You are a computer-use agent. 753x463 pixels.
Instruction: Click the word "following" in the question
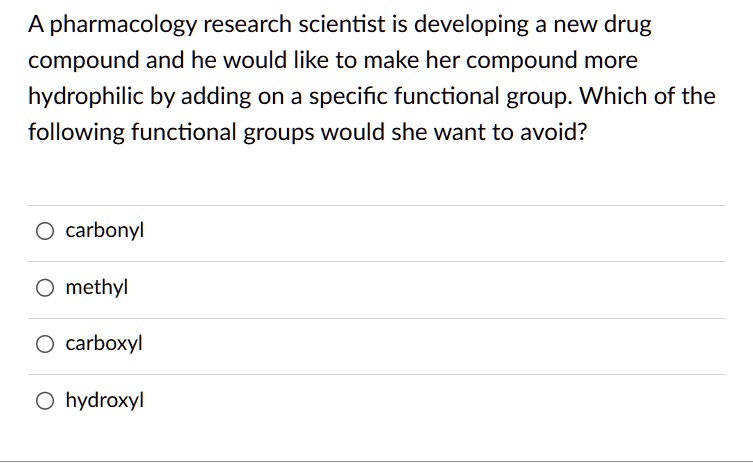pyautogui.click(x=76, y=132)
